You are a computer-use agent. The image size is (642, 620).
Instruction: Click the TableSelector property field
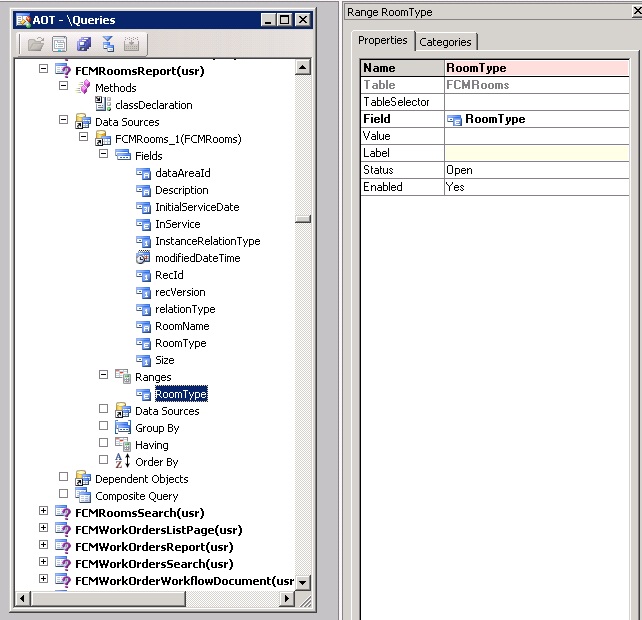[x=536, y=102]
